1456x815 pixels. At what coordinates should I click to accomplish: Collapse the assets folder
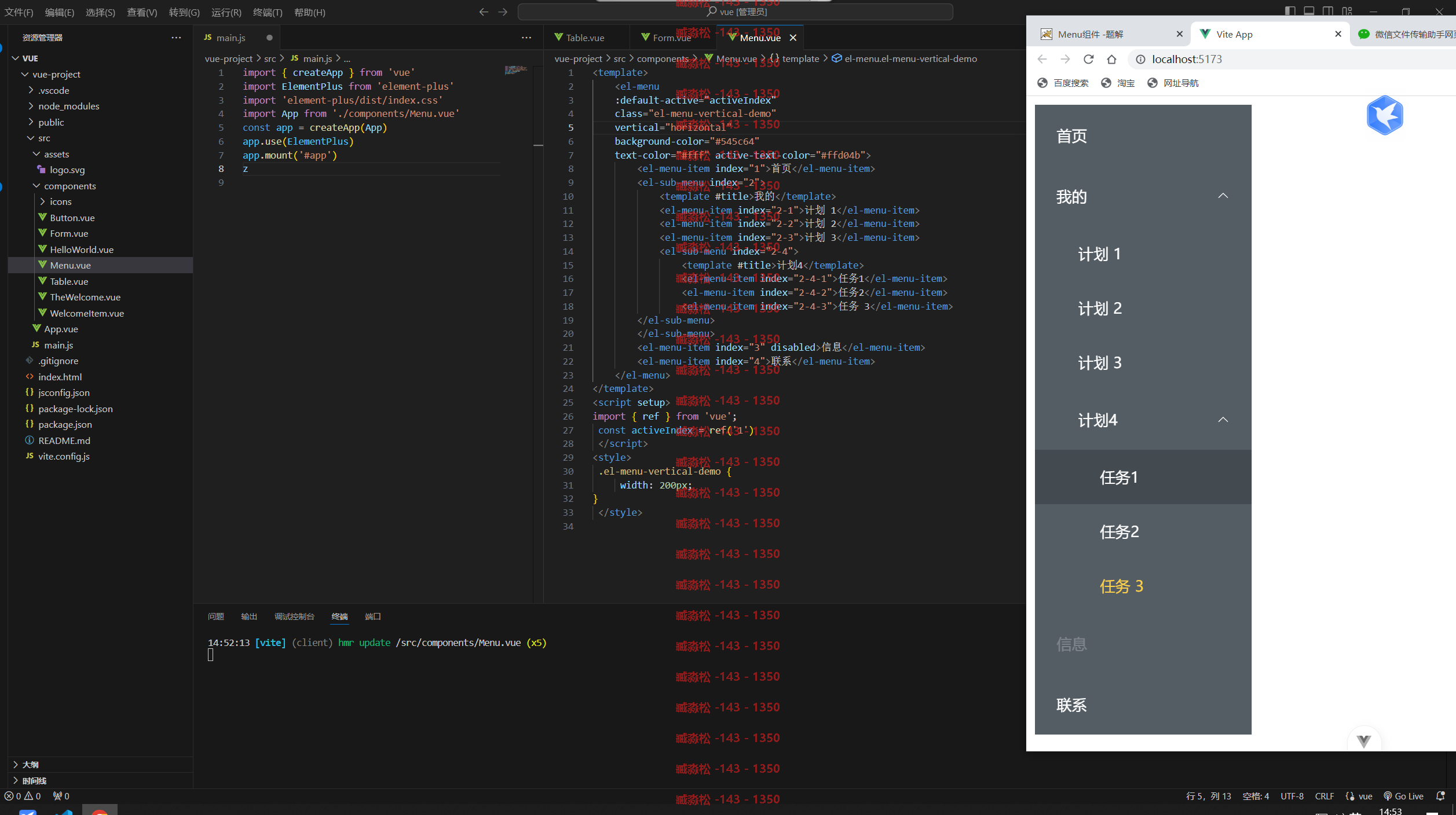point(36,154)
